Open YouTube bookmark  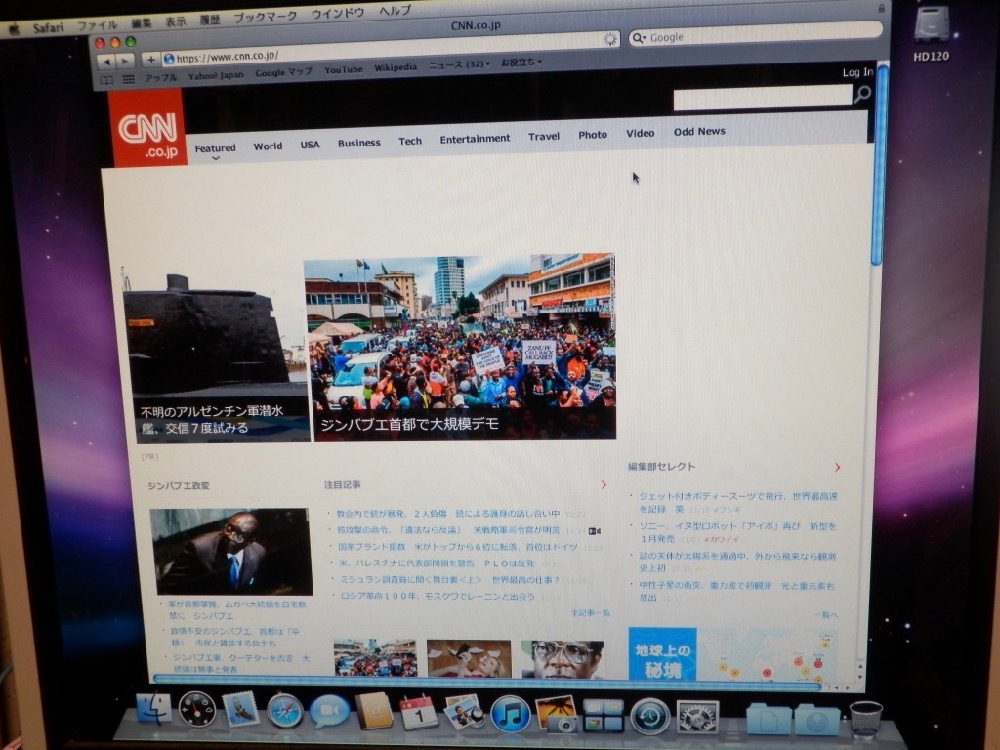click(343, 70)
